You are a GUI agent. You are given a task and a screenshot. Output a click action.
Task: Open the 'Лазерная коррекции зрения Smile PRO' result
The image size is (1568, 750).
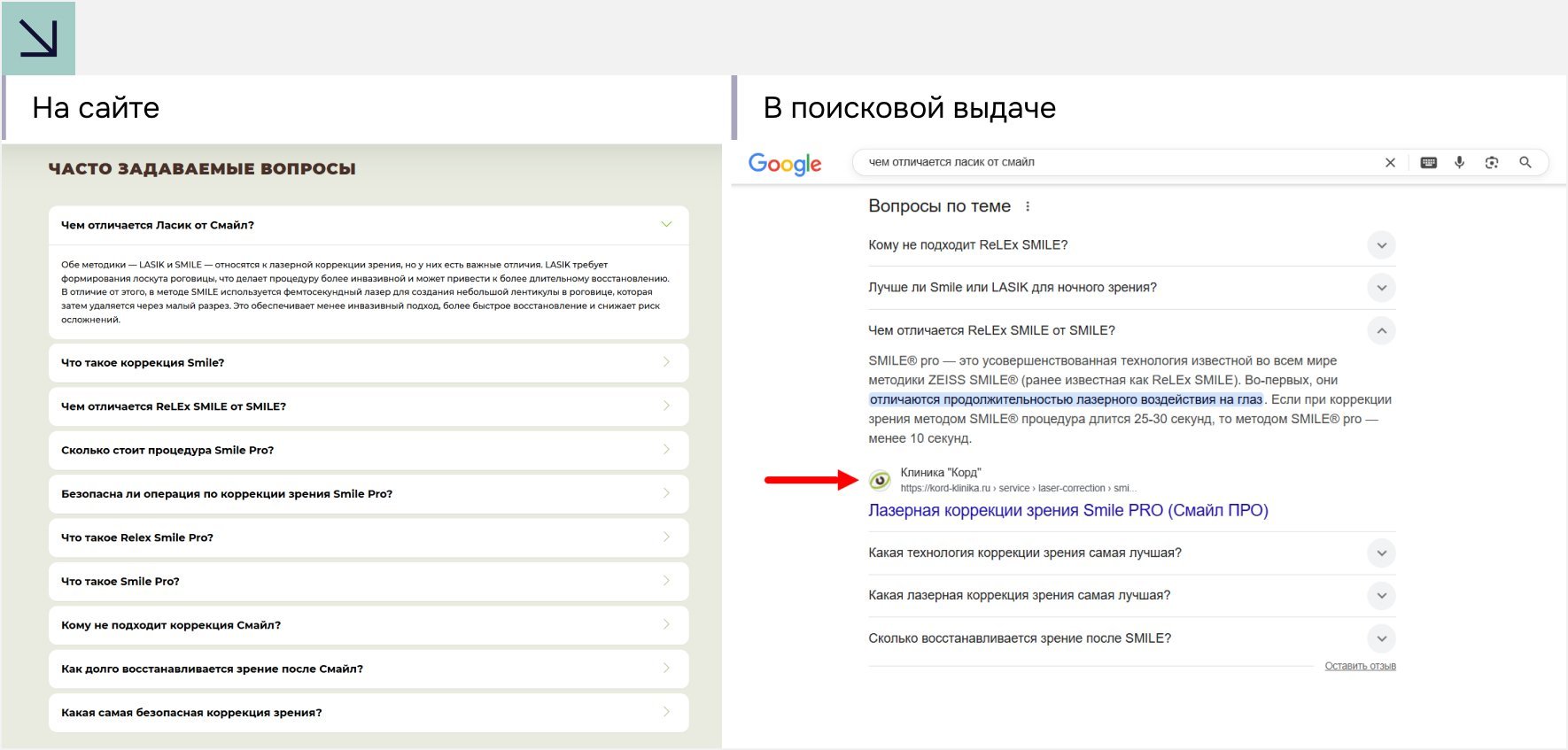(1068, 511)
